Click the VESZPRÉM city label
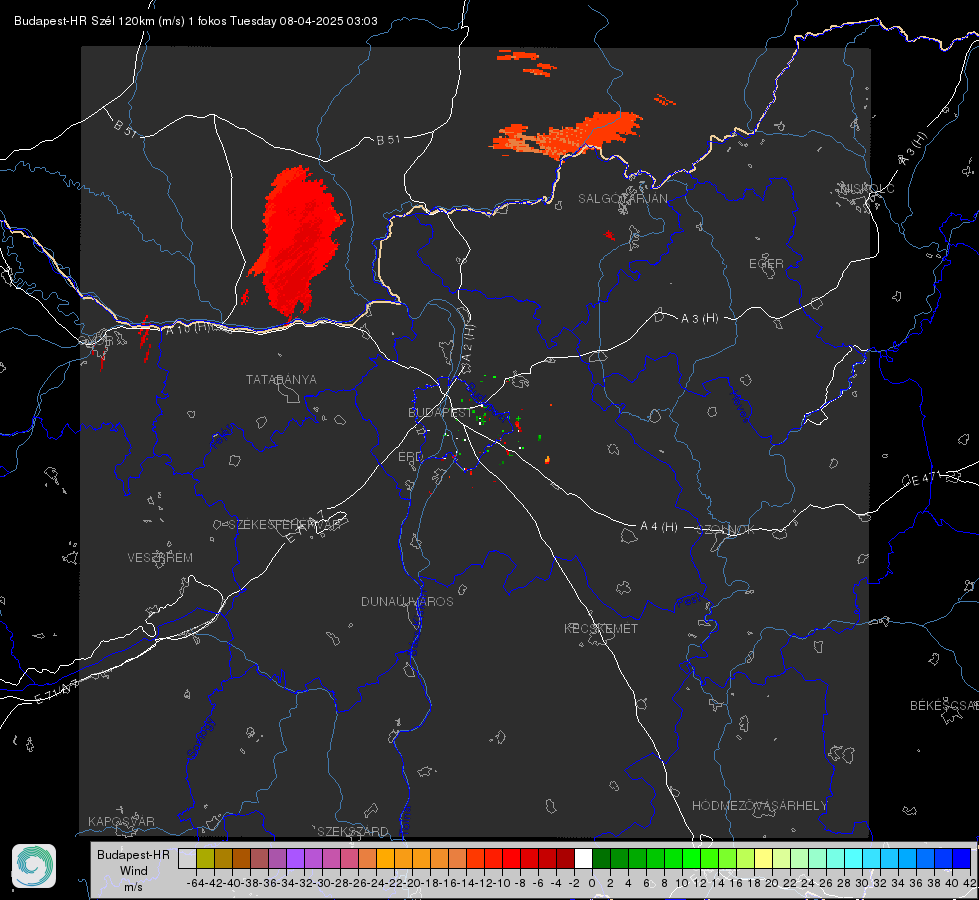979x900 pixels. point(160,558)
